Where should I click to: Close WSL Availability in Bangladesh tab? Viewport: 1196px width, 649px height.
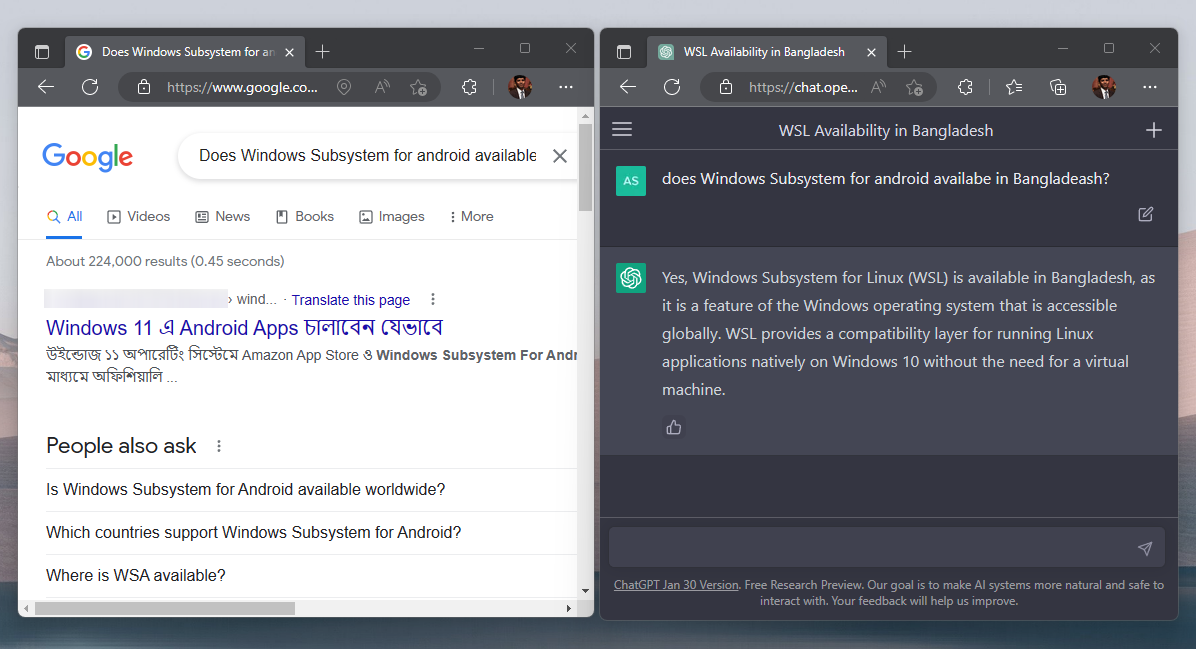tap(871, 52)
